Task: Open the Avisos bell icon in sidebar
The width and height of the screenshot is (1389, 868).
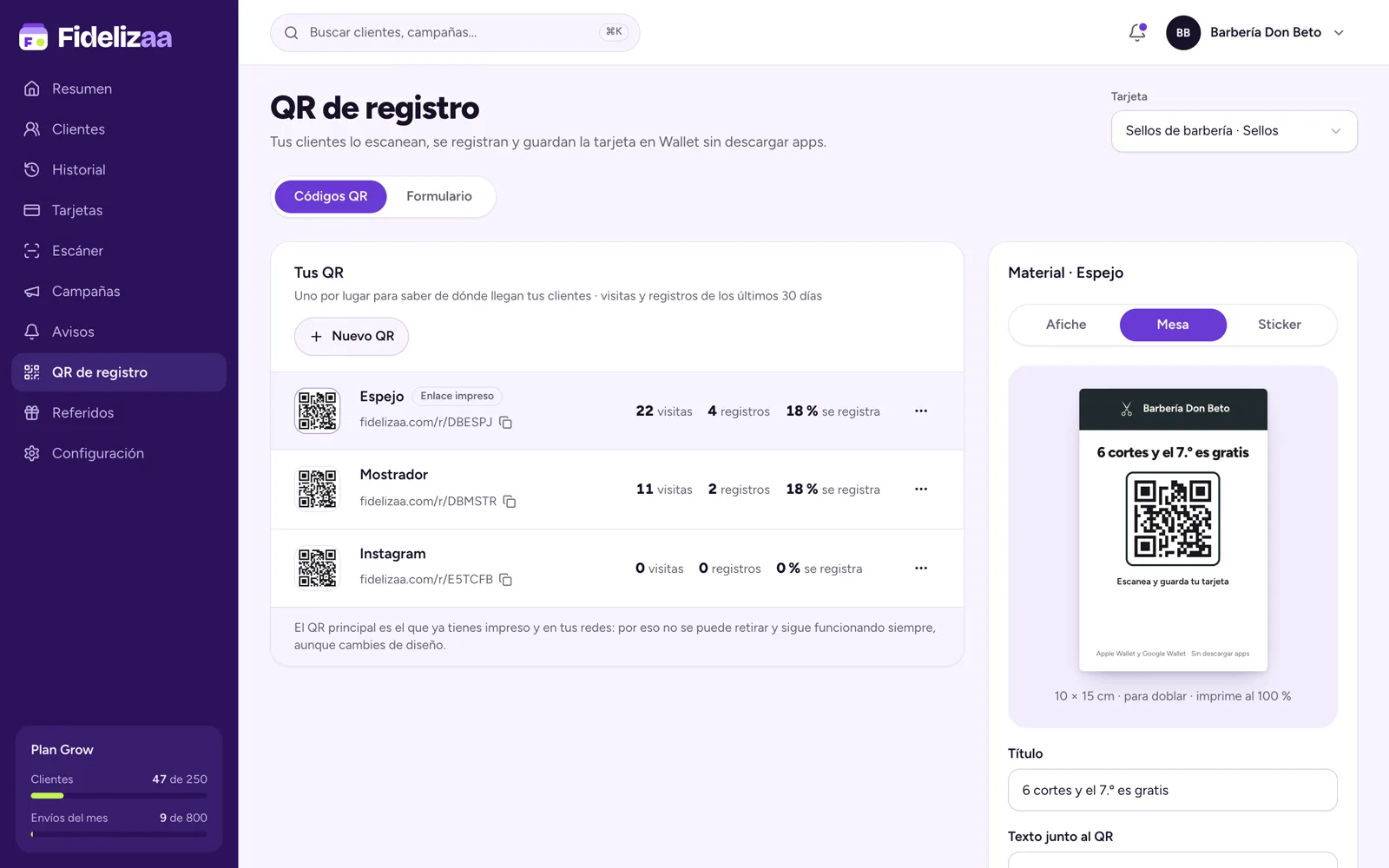Action: tap(32, 332)
